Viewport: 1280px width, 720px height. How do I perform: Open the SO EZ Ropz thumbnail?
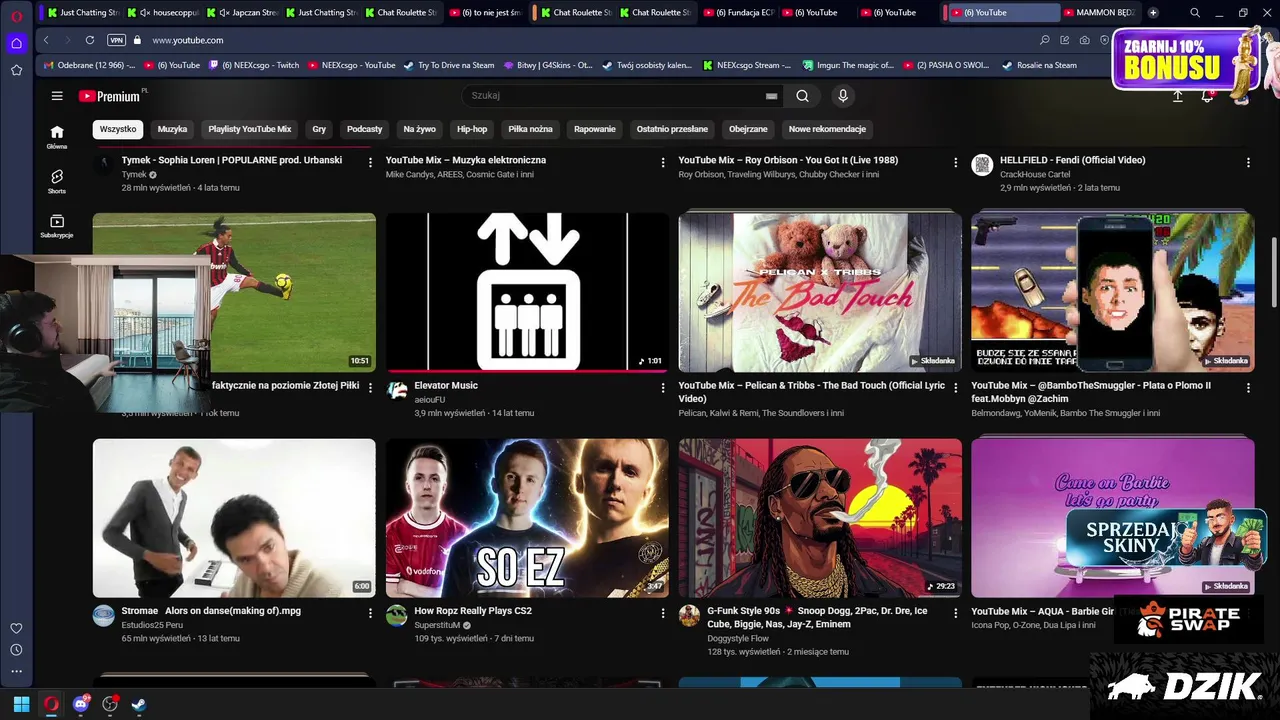[527, 518]
